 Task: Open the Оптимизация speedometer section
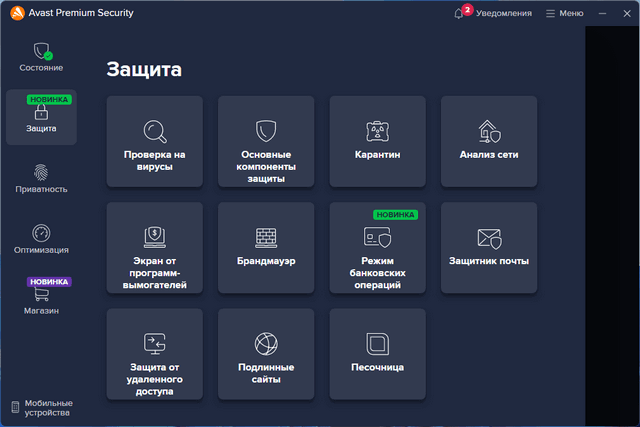coord(41,239)
